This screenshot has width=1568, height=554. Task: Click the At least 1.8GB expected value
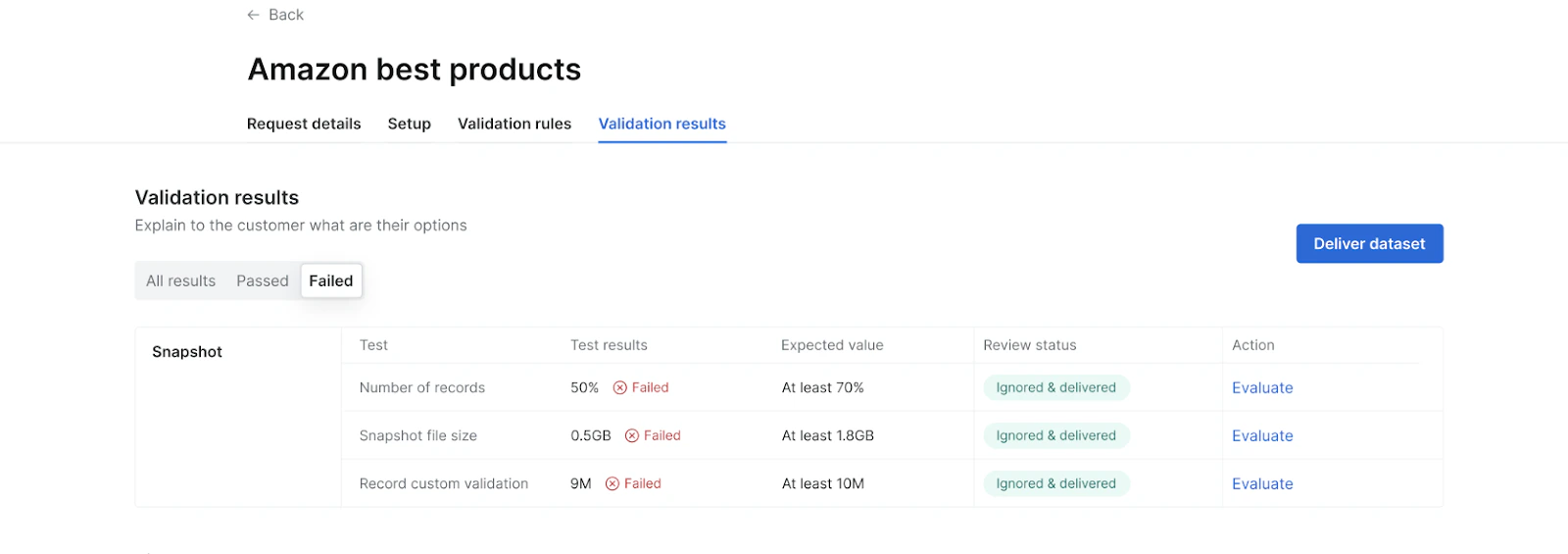coord(828,435)
